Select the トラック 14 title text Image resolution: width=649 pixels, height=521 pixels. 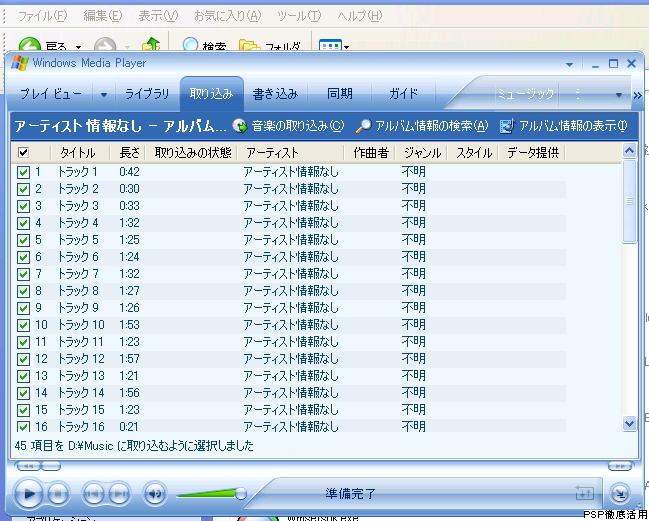pos(81,393)
